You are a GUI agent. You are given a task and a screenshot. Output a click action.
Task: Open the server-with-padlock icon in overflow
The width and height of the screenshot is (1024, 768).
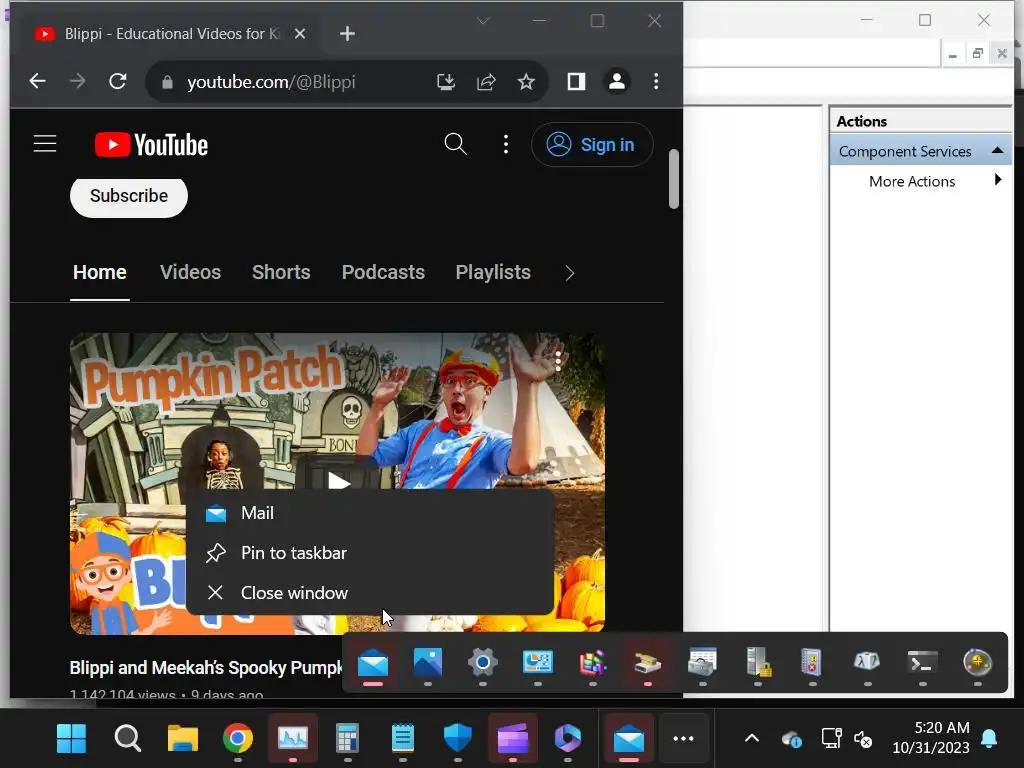[758, 663]
